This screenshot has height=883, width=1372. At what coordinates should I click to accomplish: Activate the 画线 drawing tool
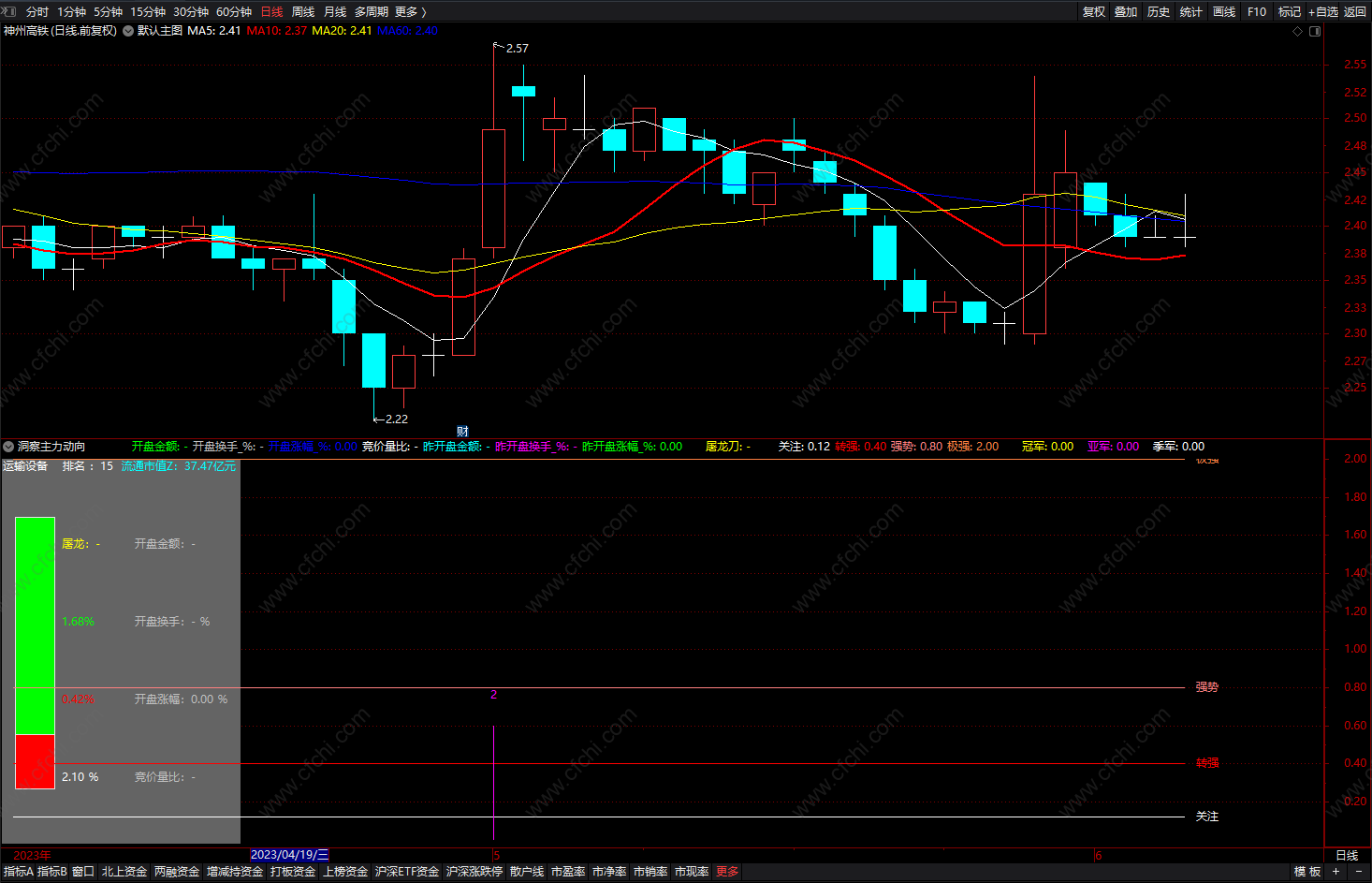pyautogui.click(x=1224, y=11)
